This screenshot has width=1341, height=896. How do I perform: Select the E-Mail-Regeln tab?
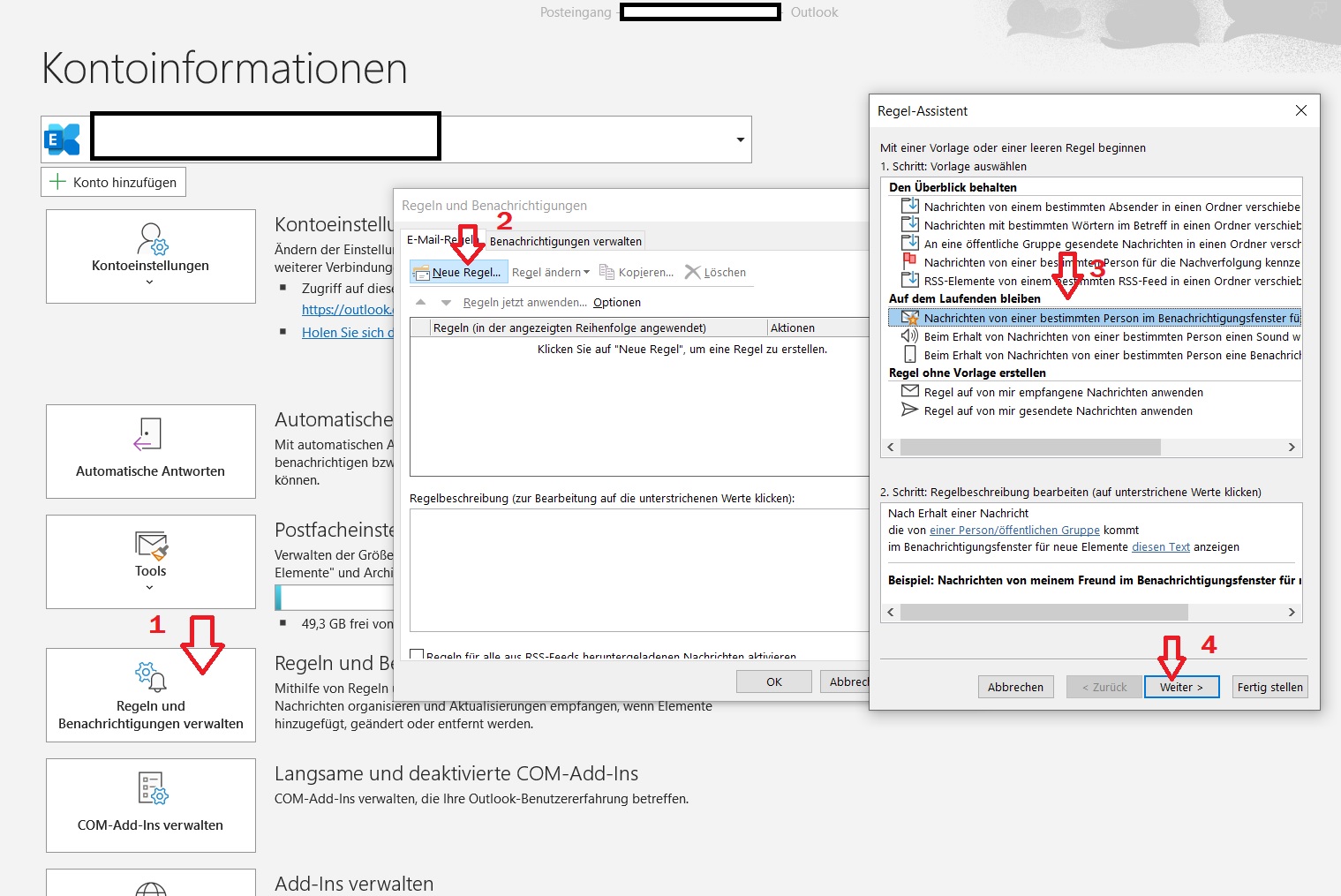[441, 239]
